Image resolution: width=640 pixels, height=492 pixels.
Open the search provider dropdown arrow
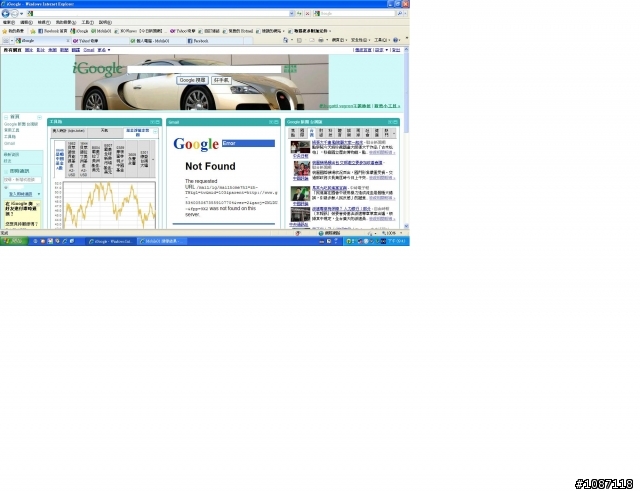(406, 13)
